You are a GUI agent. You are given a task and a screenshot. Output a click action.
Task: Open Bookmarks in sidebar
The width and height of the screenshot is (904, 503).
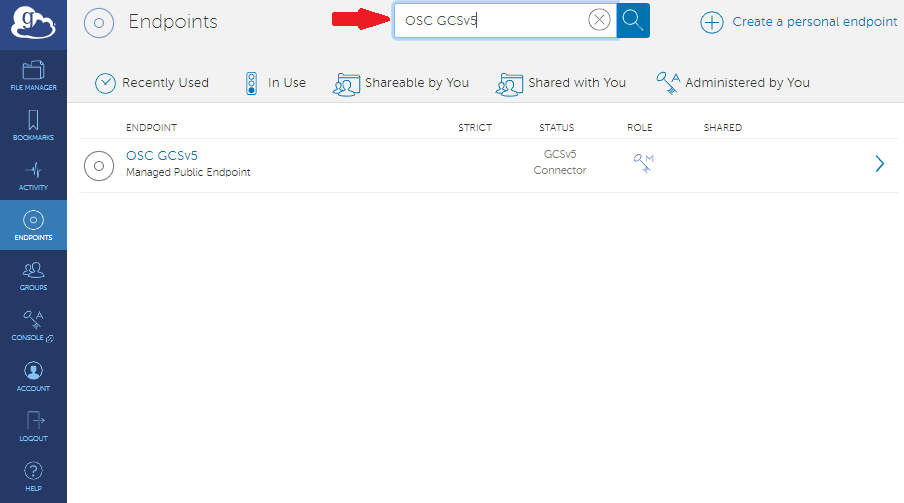pos(33,125)
